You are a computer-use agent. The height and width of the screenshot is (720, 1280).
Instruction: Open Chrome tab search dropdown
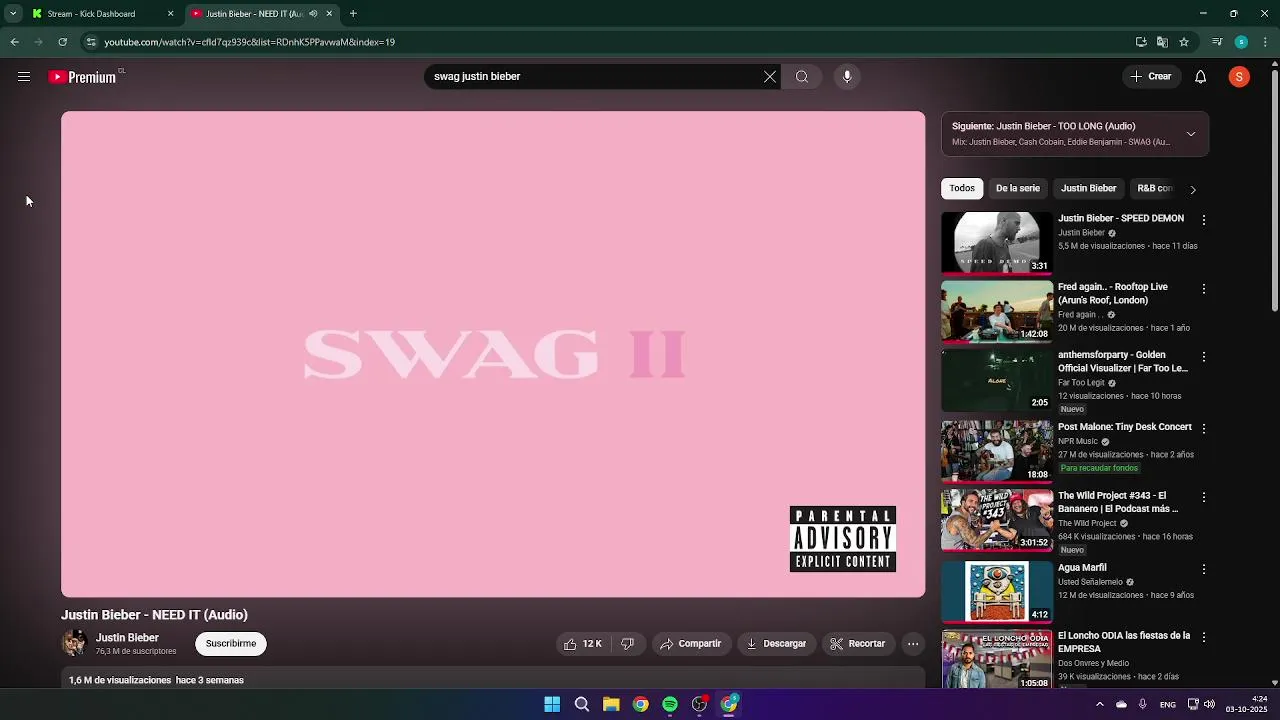coord(13,14)
